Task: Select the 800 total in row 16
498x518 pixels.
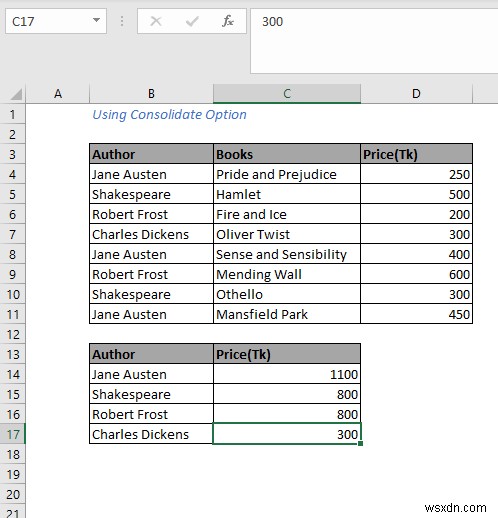Action: click(287, 414)
